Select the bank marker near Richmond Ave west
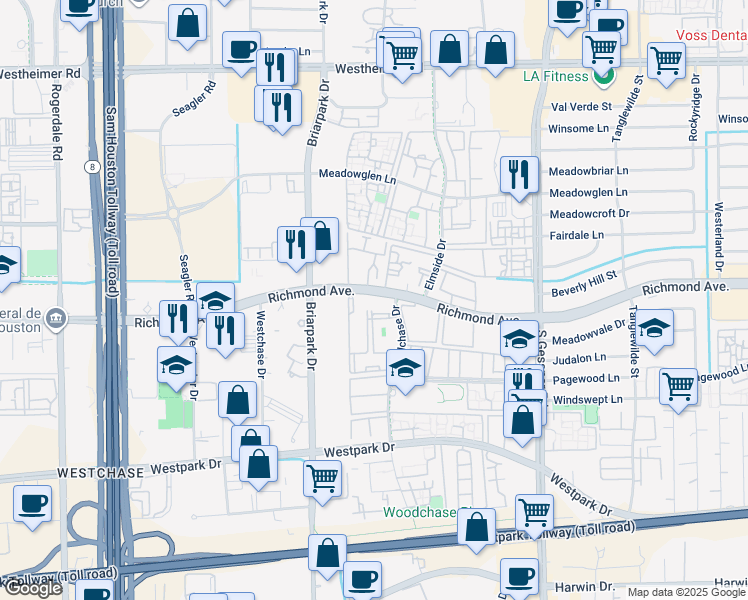 tap(55, 320)
